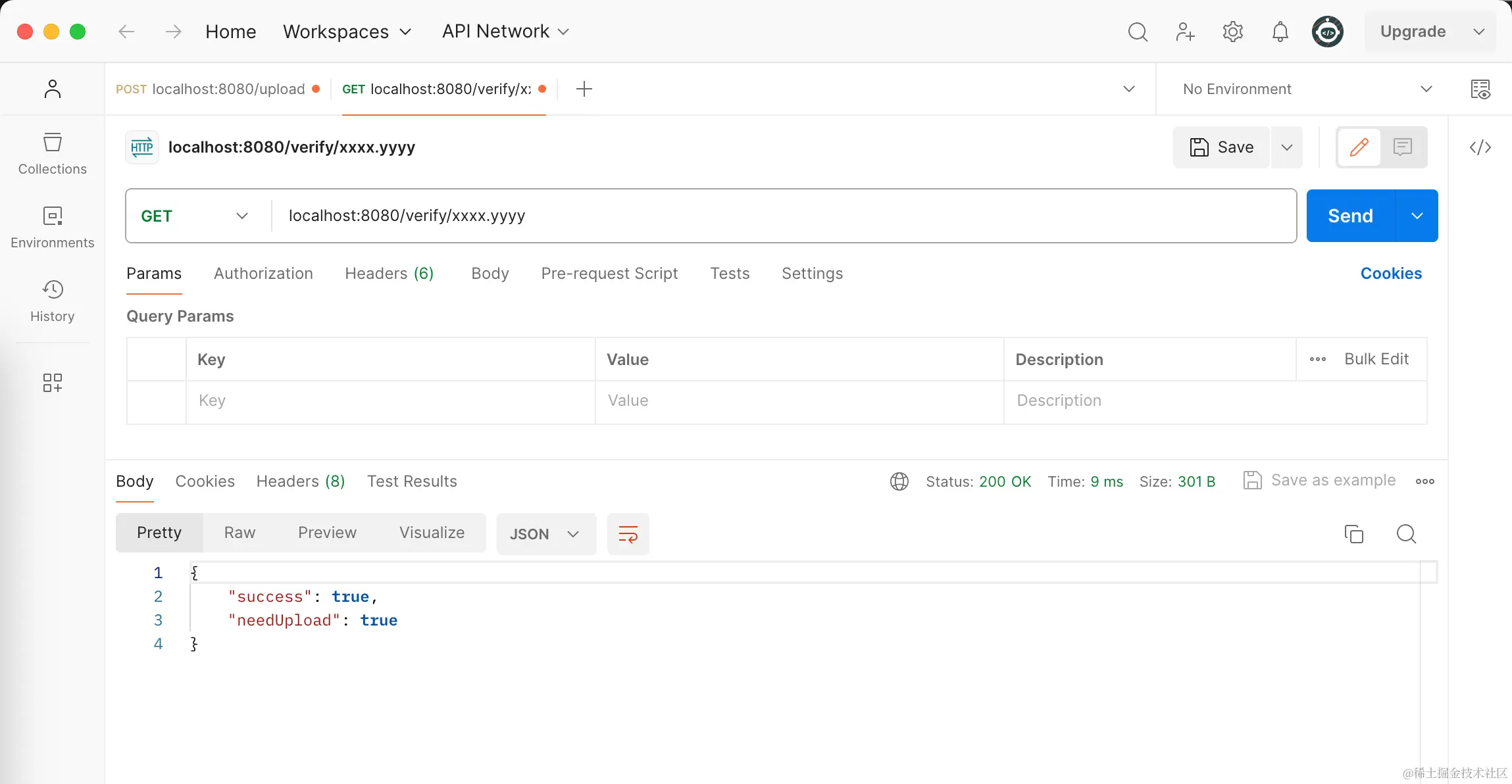1512x784 pixels.
Task: Switch the response view to Visualize
Action: point(432,533)
